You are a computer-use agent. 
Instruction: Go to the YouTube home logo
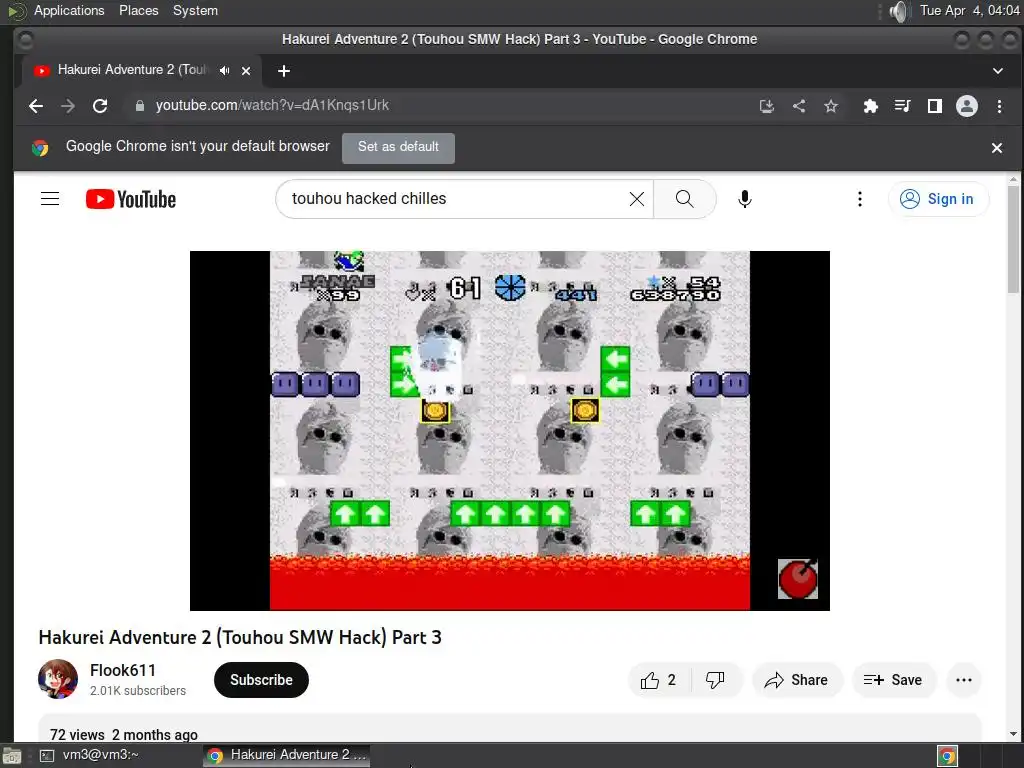[131, 199]
